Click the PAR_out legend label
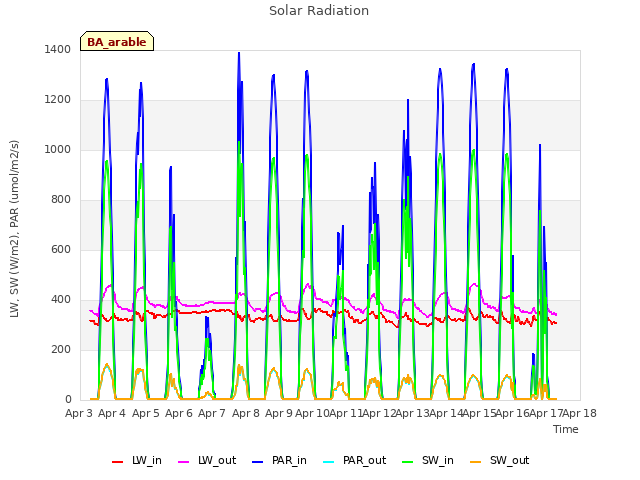Viewport: 640px width, 480px height. [364, 461]
